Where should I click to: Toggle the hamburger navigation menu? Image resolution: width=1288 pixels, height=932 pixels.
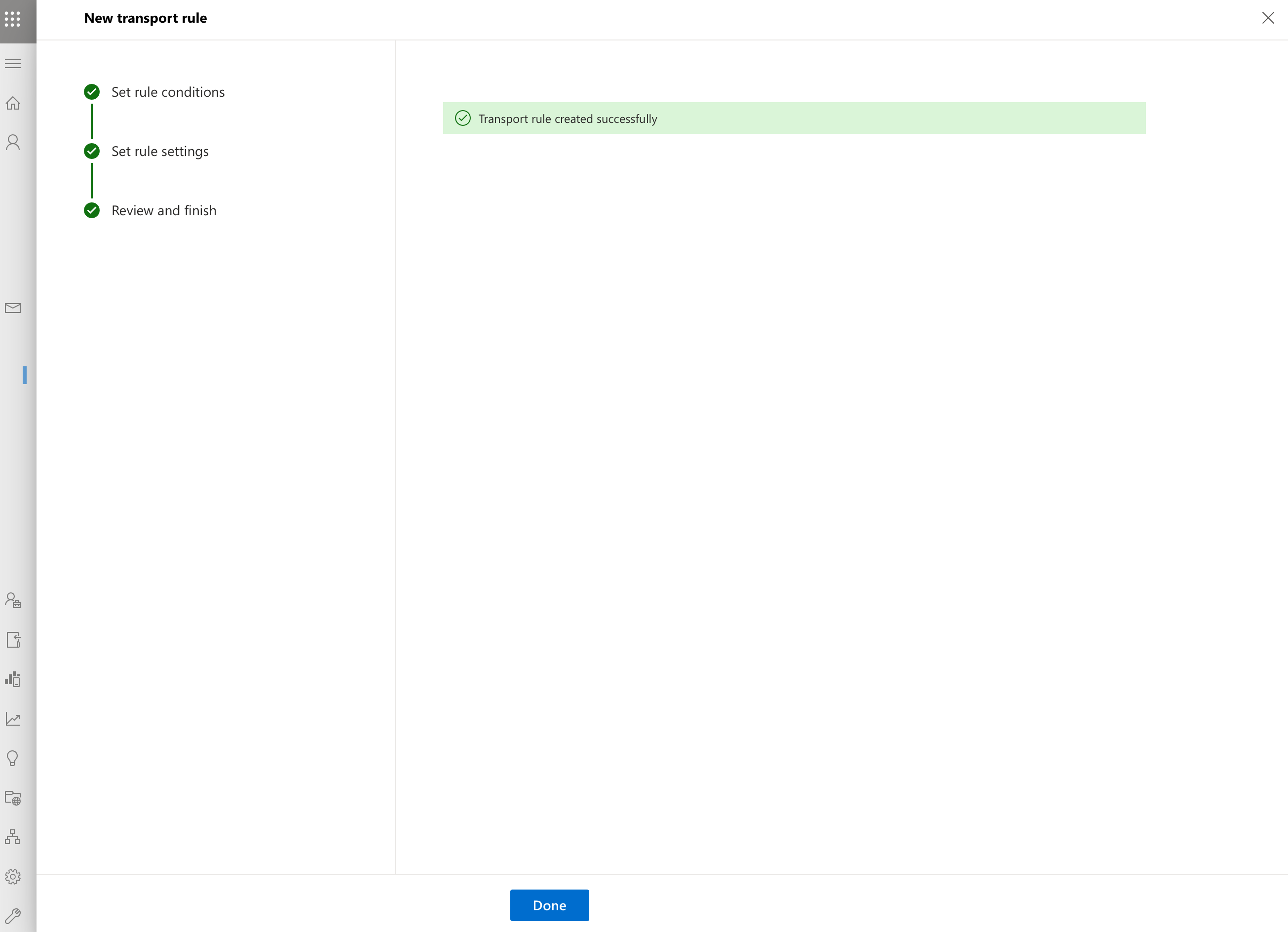pyautogui.click(x=12, y=64)
